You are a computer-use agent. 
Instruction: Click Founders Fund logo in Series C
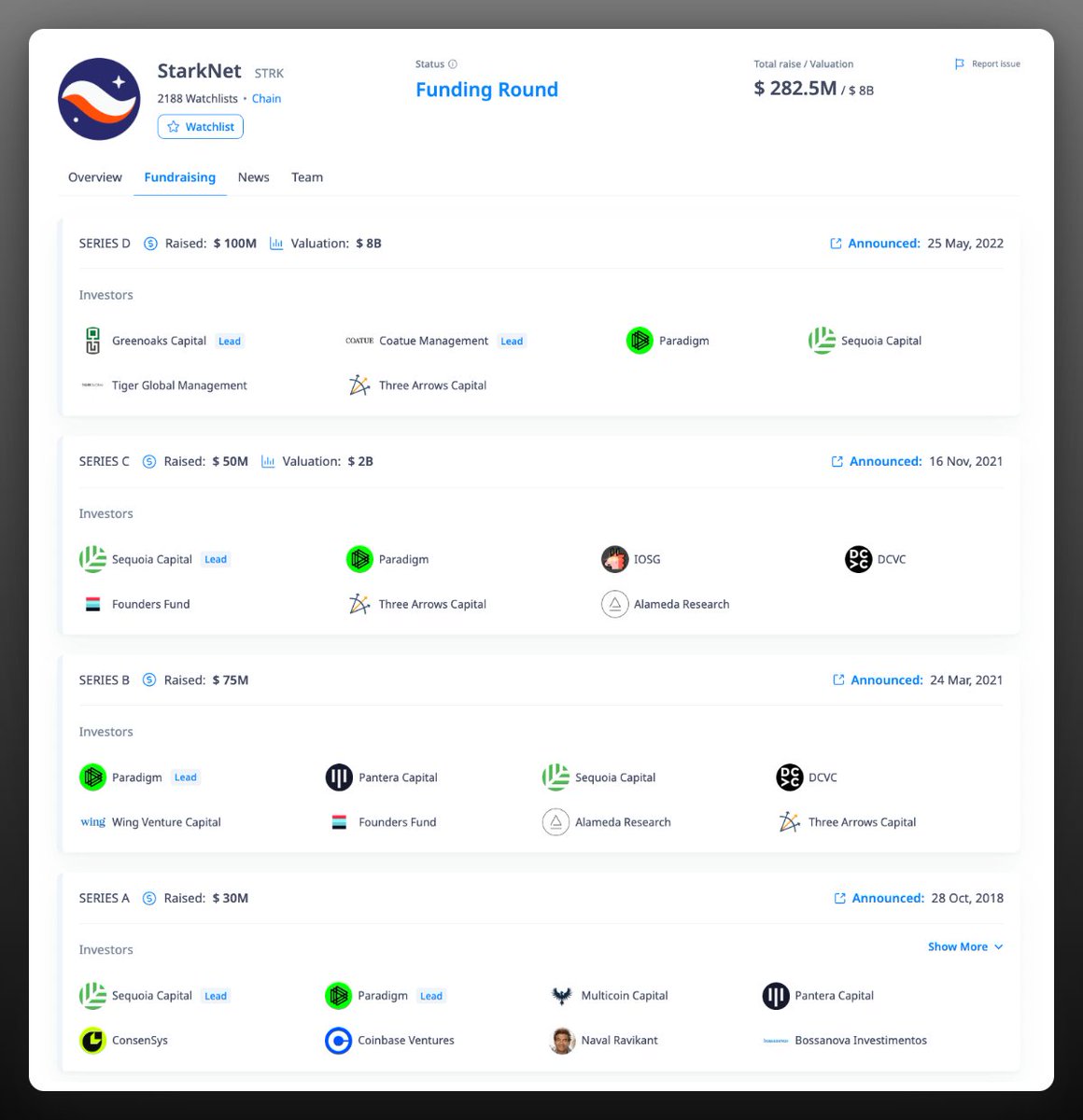point(92,604)
